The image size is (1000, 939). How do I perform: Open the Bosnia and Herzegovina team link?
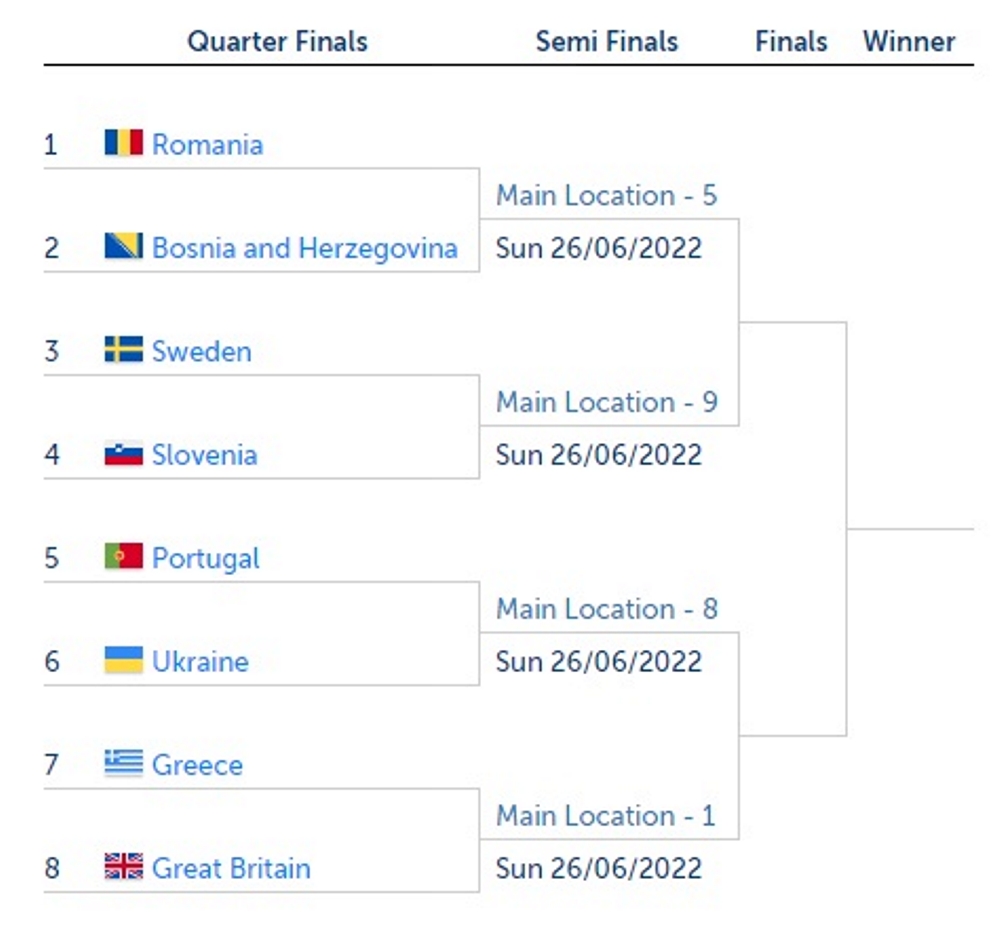coord(305,248)
